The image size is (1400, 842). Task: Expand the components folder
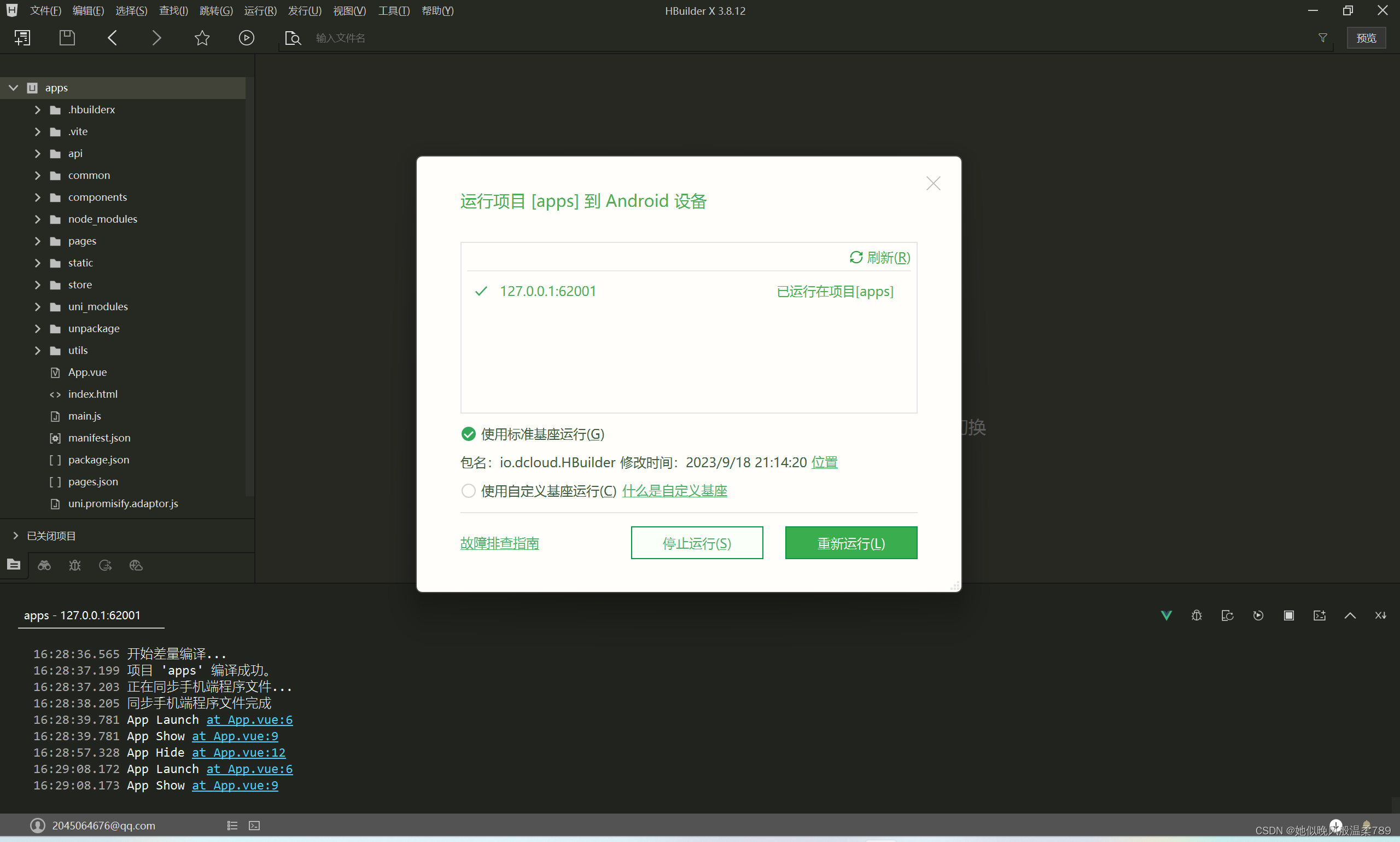(37, 198)
